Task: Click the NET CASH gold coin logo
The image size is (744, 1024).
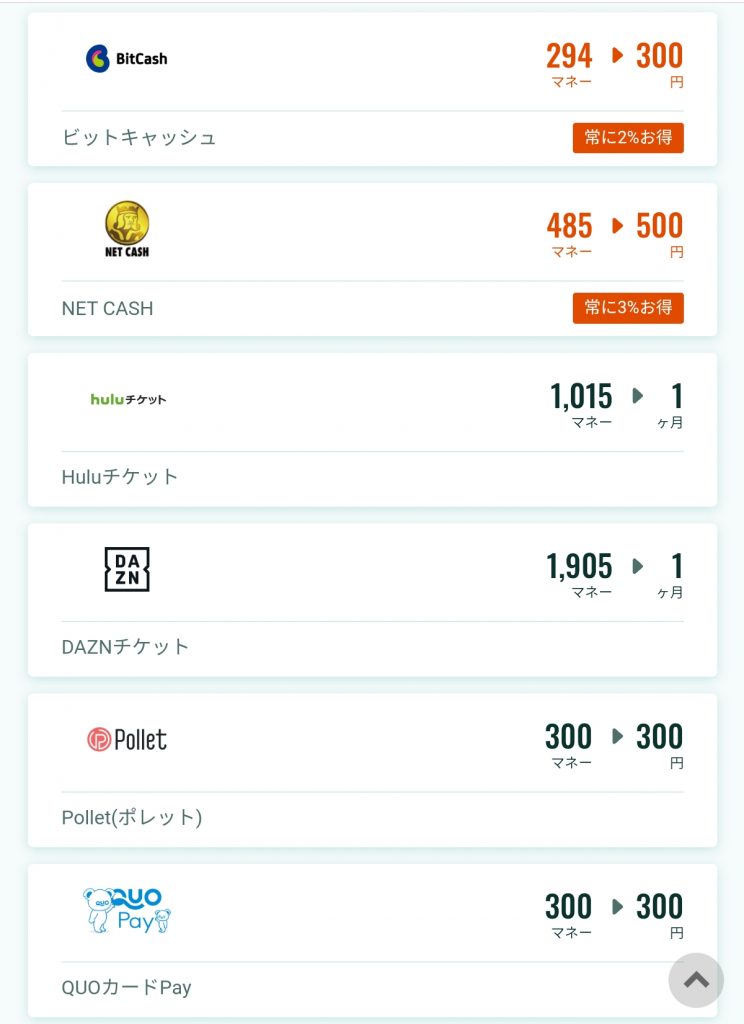Action: point(127,229)
